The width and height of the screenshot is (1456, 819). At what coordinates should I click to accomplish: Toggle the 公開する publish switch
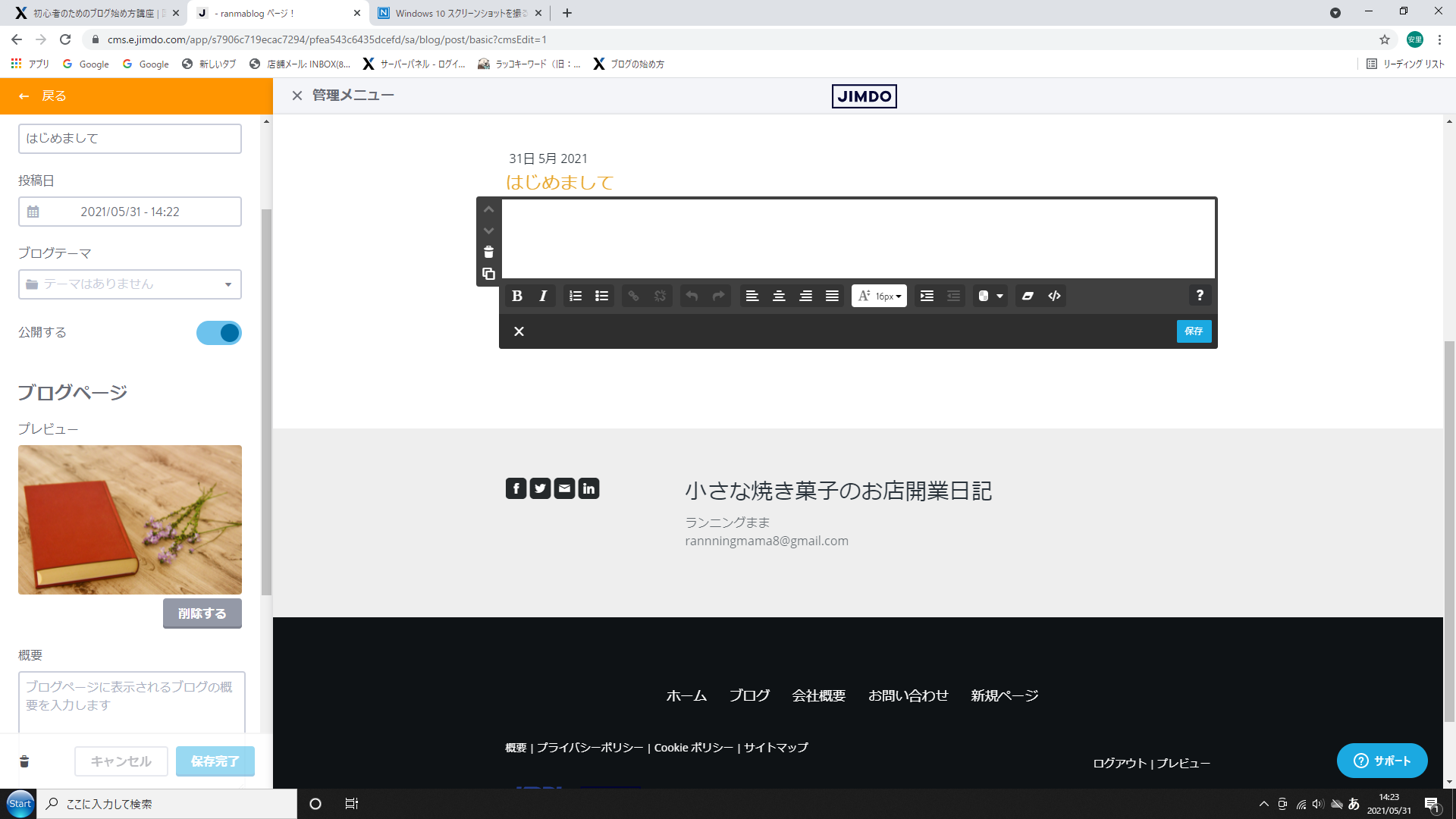tap(219, 333)
